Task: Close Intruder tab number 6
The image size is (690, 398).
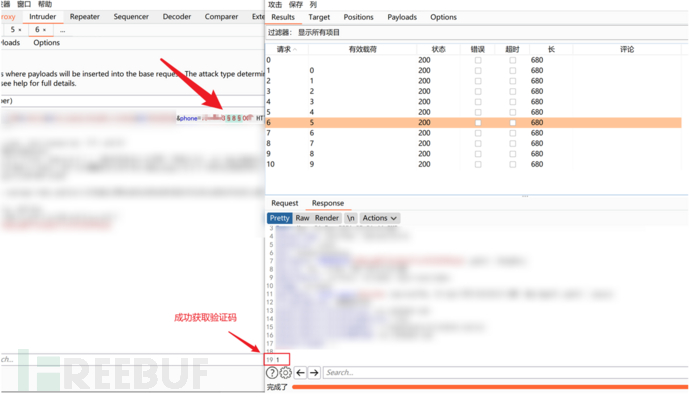Action: click(x=44, y=30)
